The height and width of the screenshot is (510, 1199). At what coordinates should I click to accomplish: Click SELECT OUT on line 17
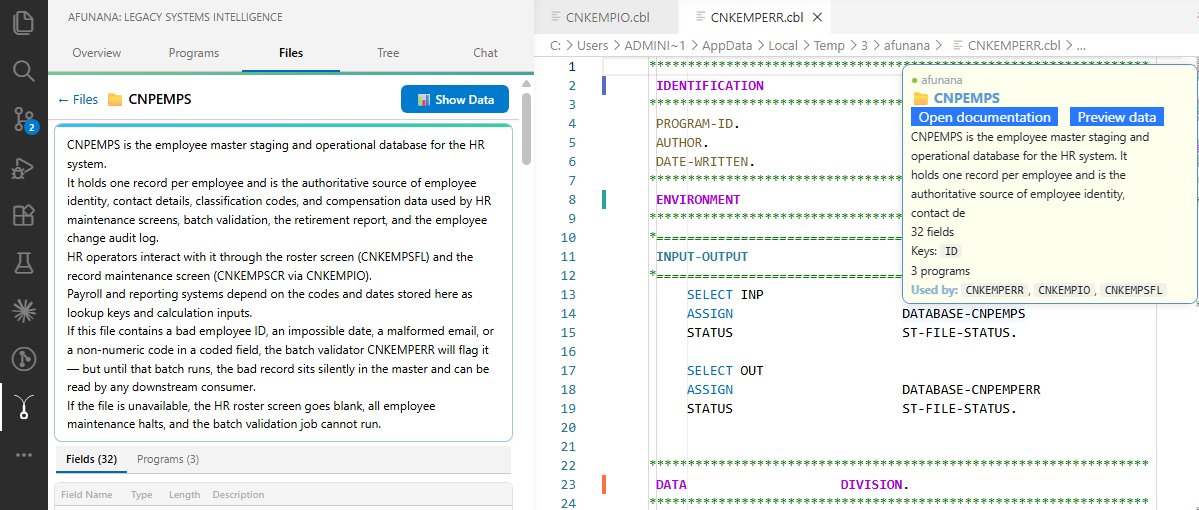click(725, 371)
